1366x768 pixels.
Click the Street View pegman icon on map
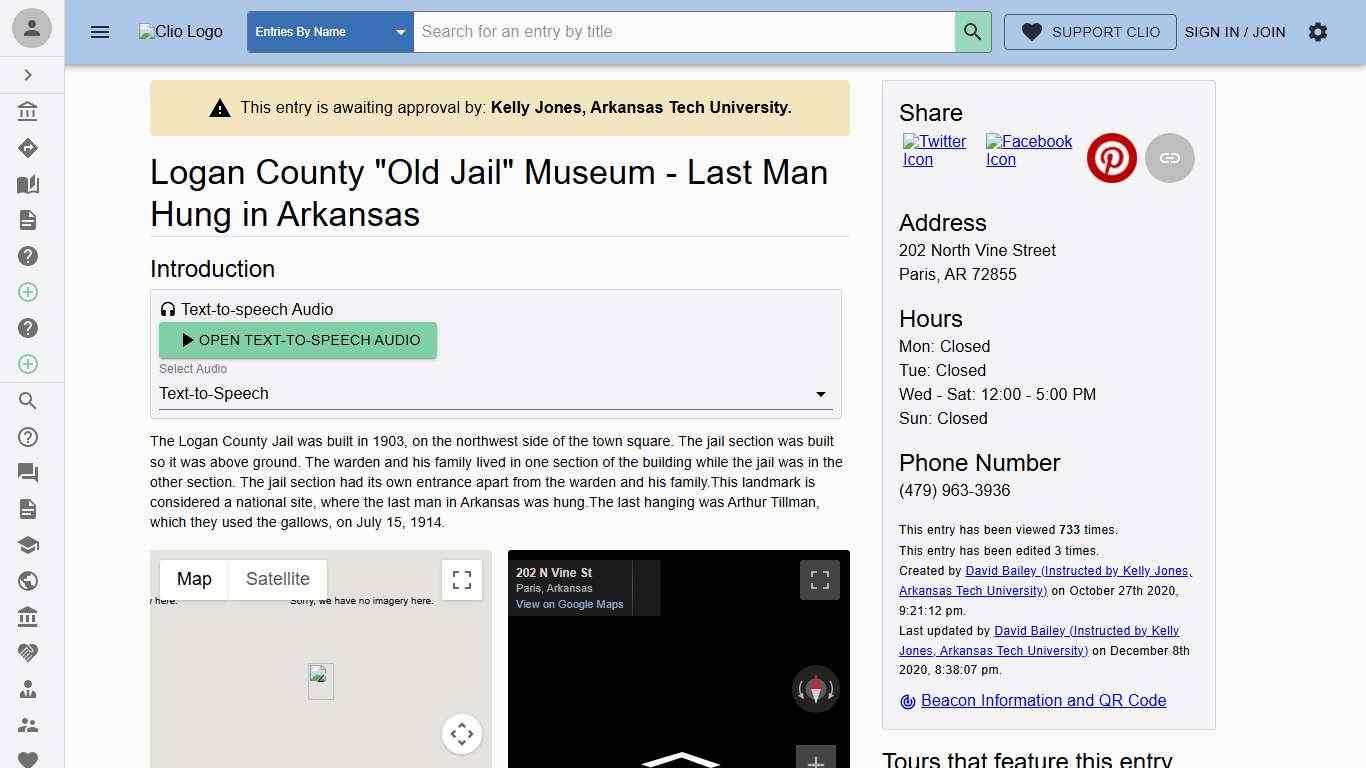pyautogui.click(x=815, y=689)
